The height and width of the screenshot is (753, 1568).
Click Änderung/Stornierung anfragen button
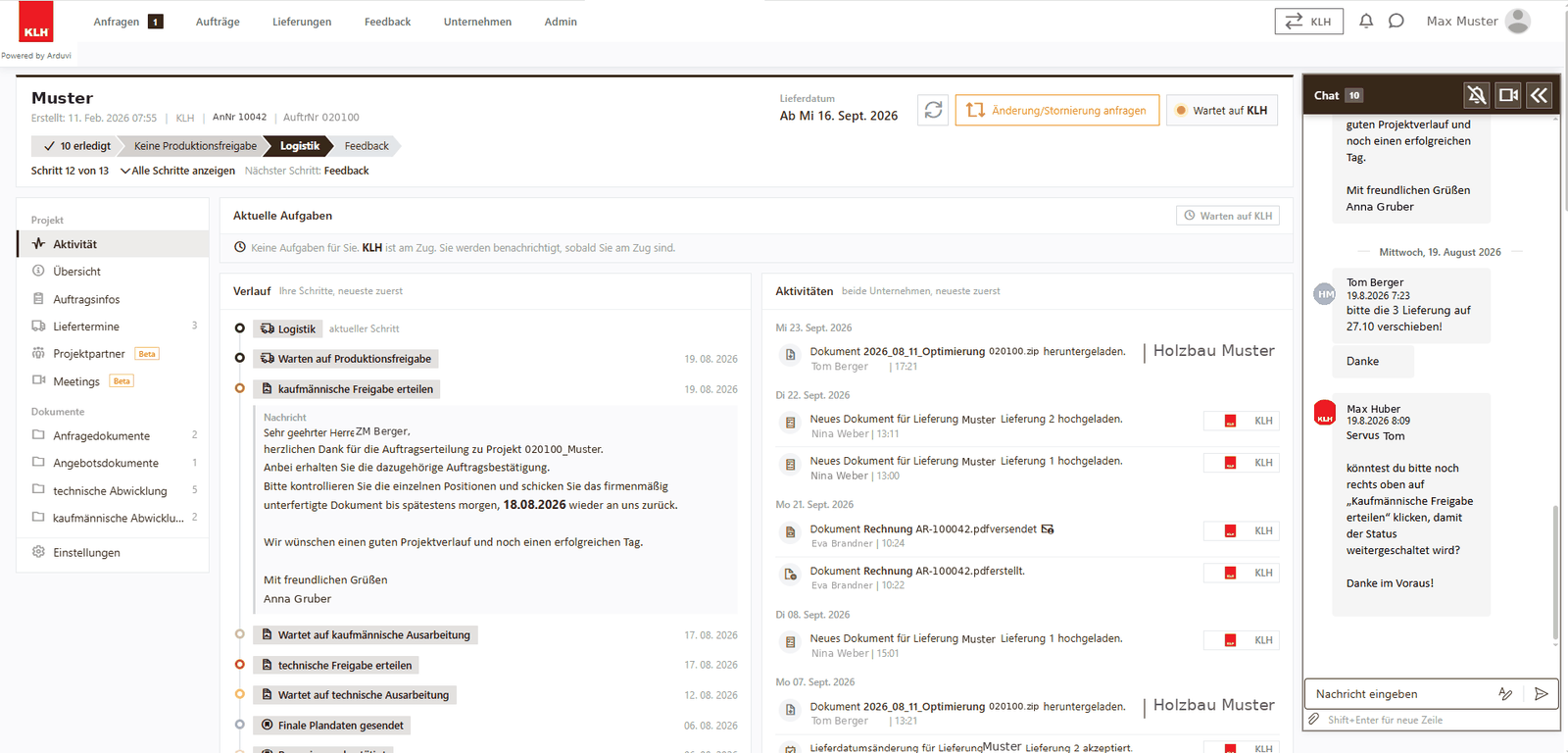[1057, 110]
